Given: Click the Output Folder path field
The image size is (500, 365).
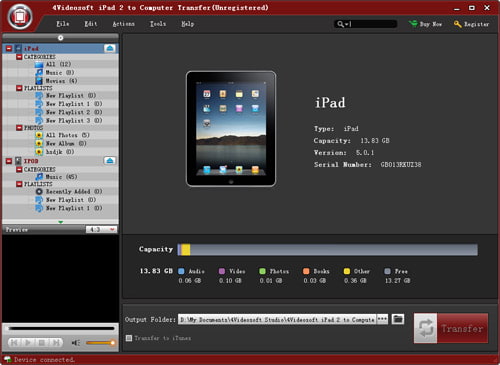Looking at the screenshot, I should 277,319.
